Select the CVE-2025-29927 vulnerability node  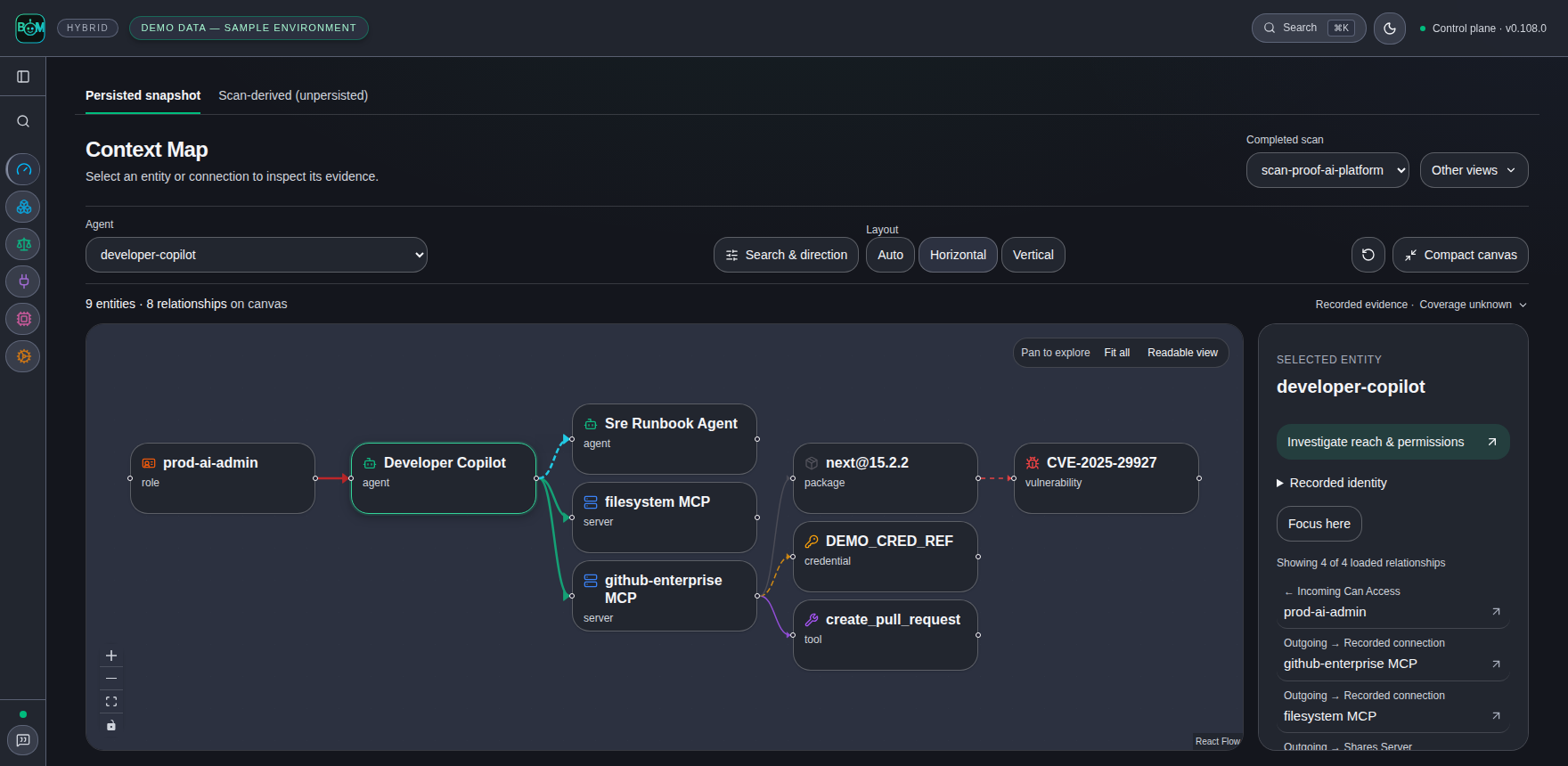(x=1107, y=478)
